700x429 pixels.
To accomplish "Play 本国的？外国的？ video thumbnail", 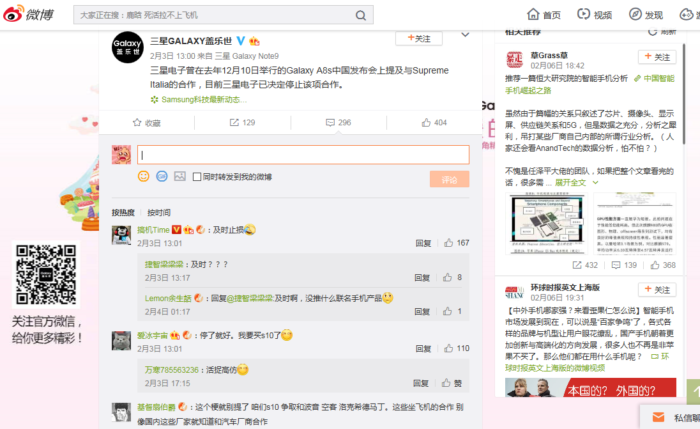I will pos(591,387).
